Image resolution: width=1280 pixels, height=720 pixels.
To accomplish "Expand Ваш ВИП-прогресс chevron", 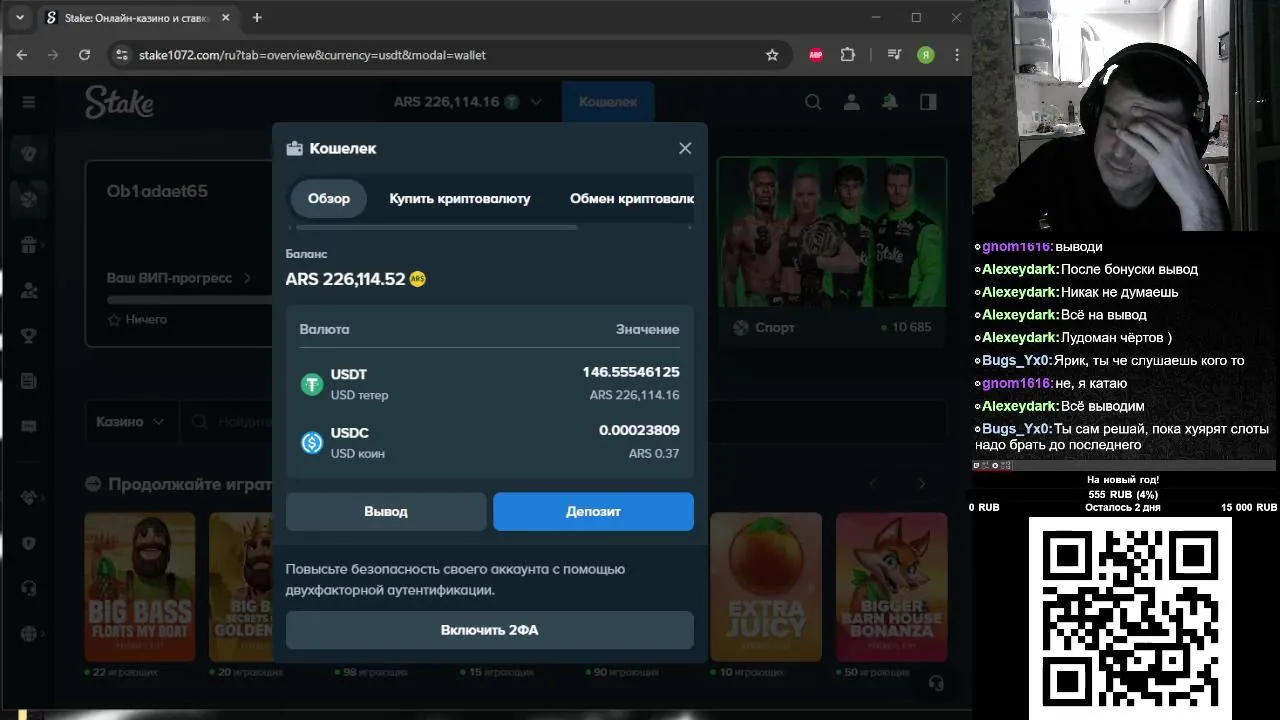I will point(247,278).
